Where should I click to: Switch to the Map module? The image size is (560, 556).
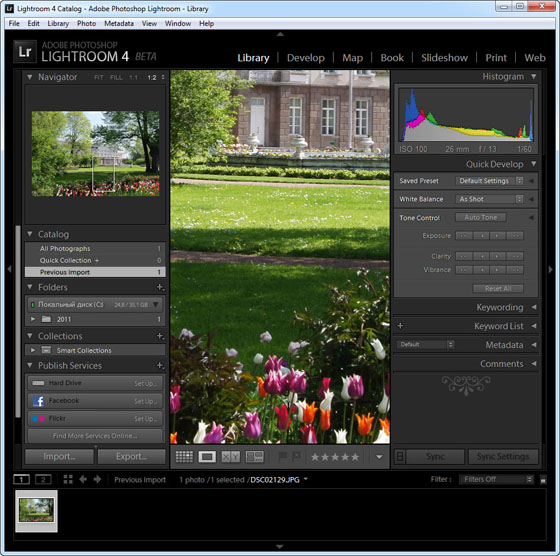[x=352, y=58]
